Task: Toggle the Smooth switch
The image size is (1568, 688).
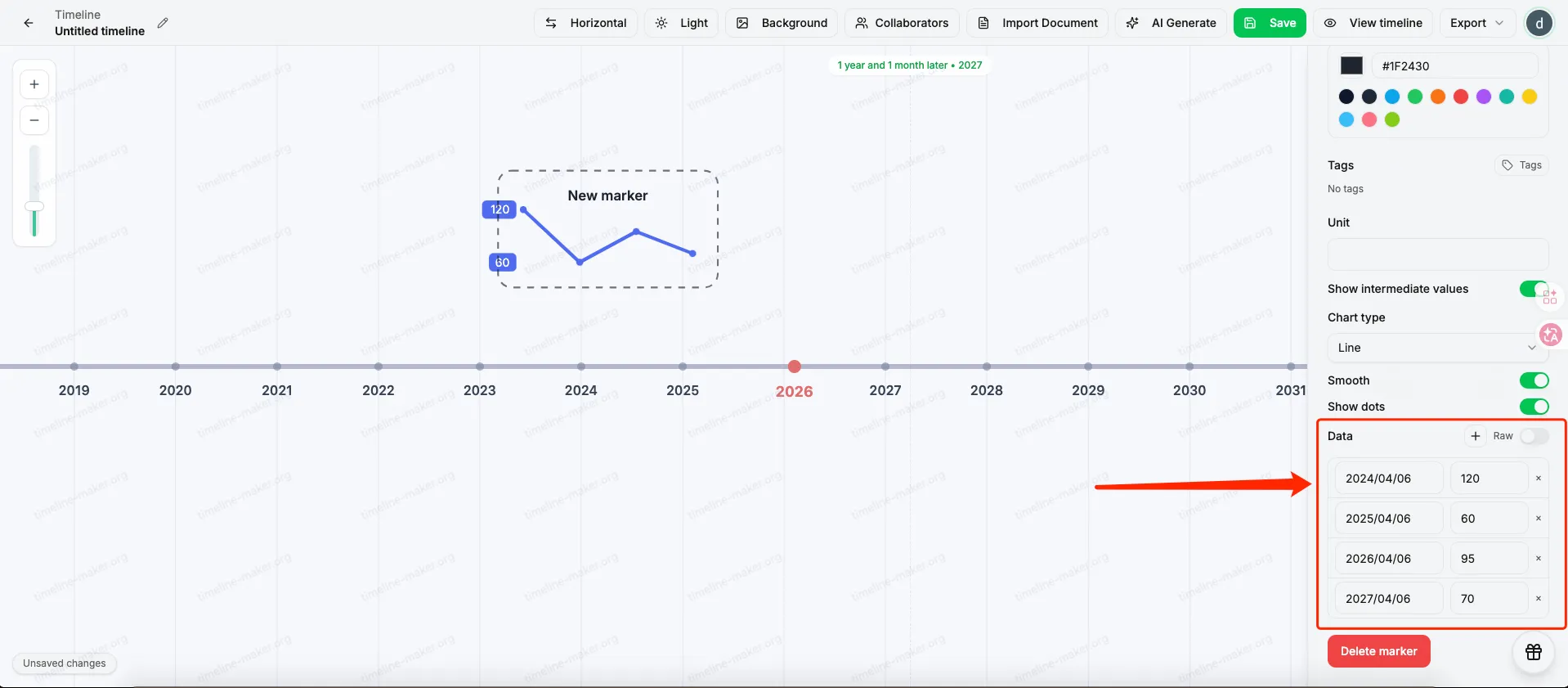Action: coord(1534,380)
